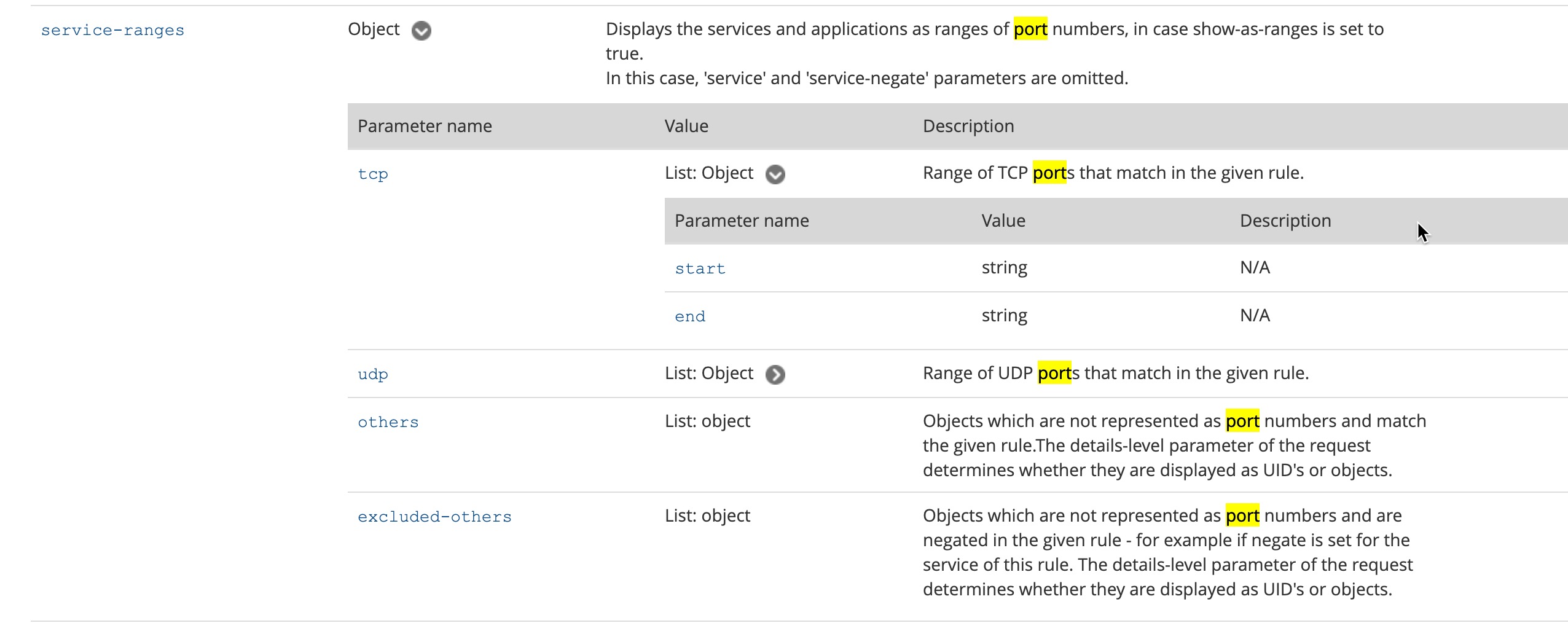Open the others parameter link
1568x623 pixels.
click(388, 422)
